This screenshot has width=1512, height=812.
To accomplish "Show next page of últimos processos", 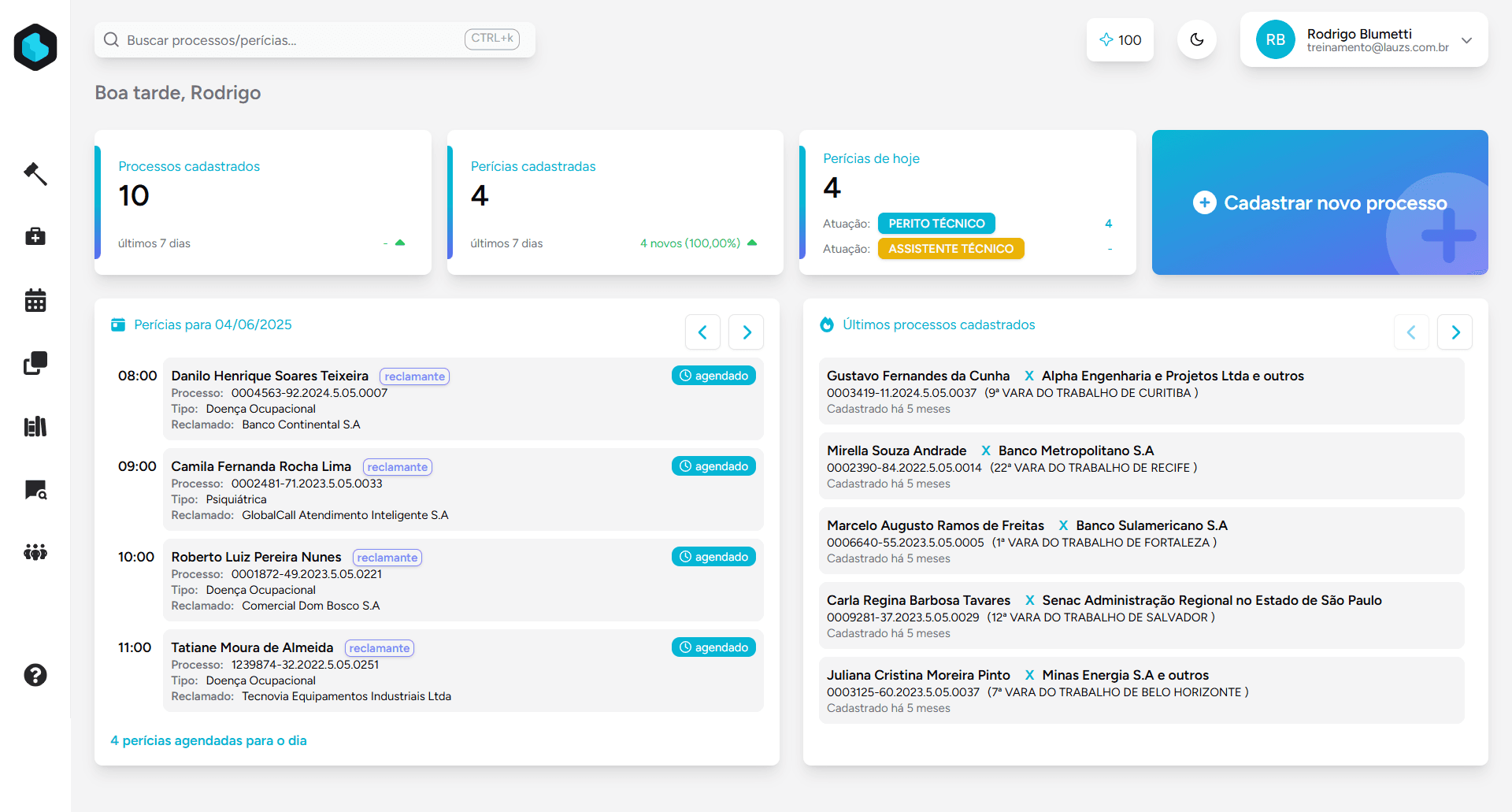I will click(1455, 332).
